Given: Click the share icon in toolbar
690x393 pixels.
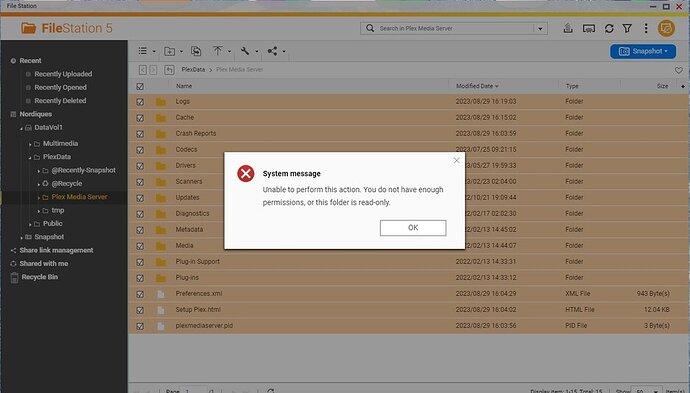Looking at the screenshot, I should [272, 51].
